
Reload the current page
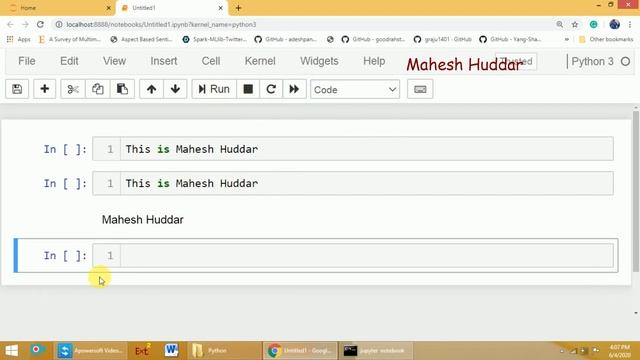coord(40,24)
